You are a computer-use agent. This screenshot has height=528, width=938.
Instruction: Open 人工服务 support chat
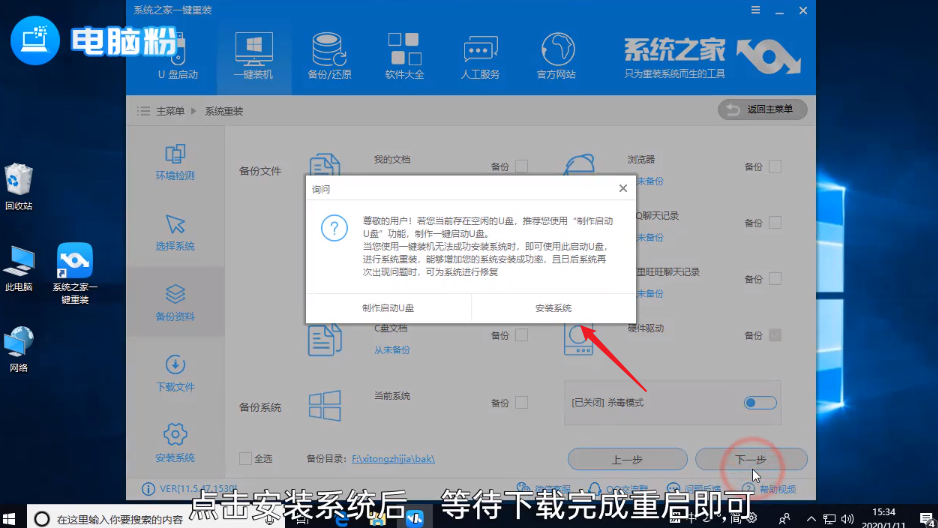[x=480, y=57]
